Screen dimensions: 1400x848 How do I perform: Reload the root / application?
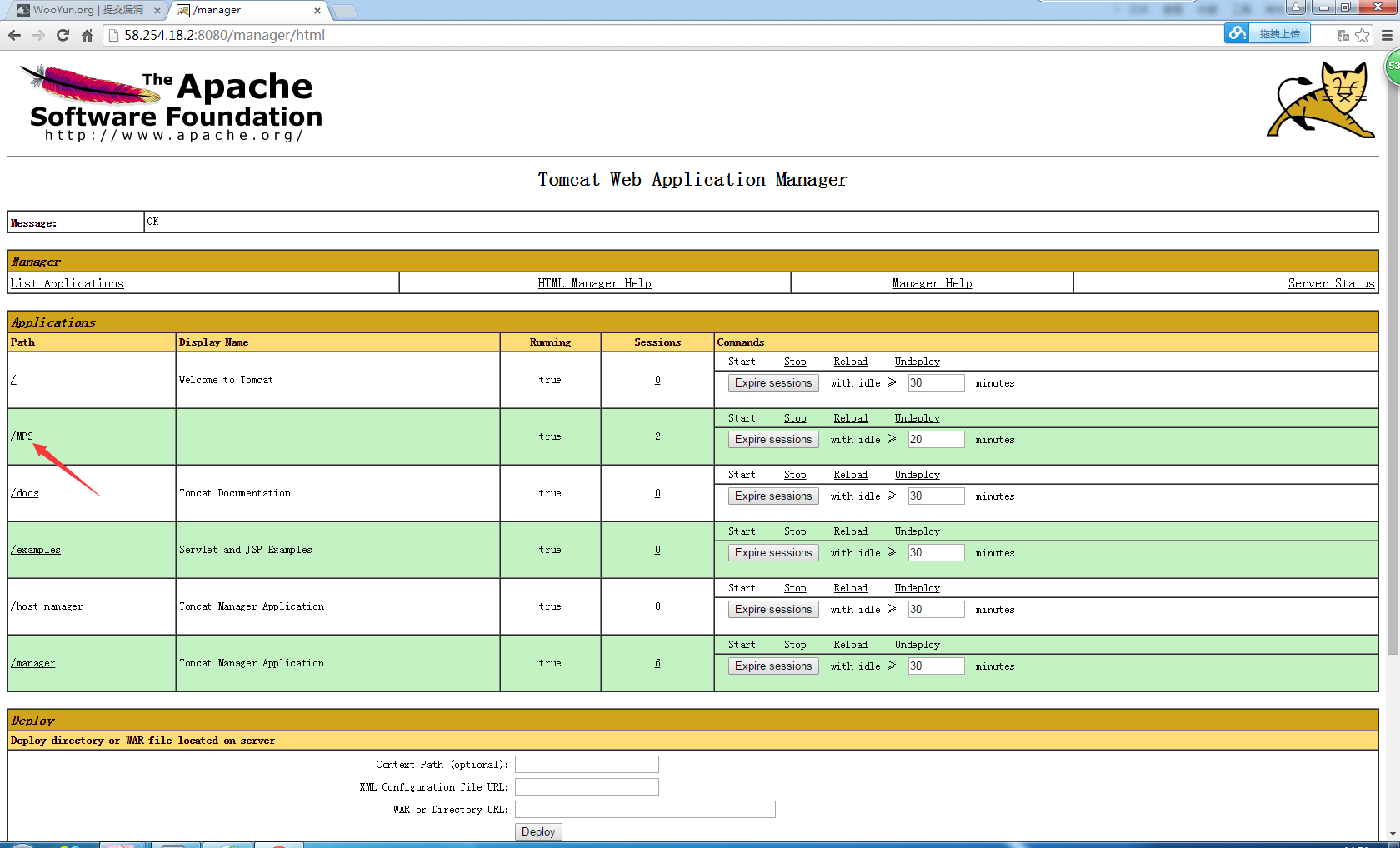pos(850,362)
